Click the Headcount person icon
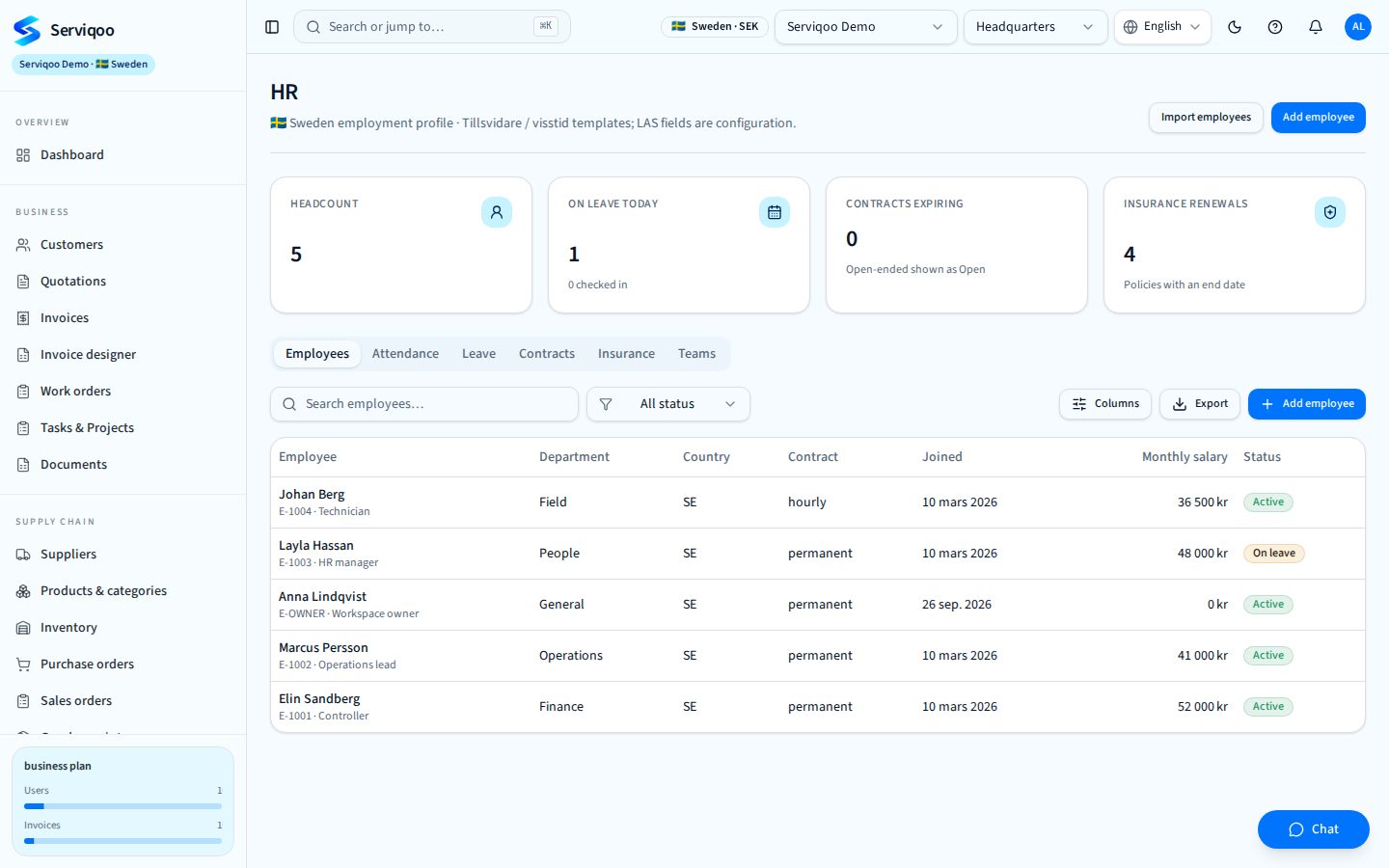The width and height of the screenshot is (1389, 868). [x=497, y=212]
